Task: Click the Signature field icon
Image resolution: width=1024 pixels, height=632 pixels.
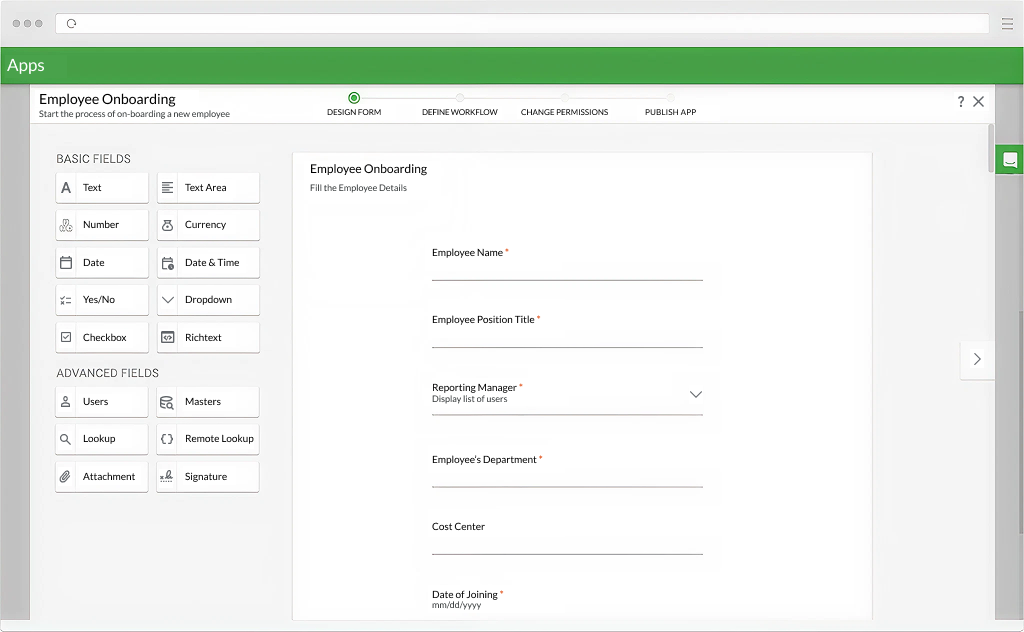Action: pos(167,476)
